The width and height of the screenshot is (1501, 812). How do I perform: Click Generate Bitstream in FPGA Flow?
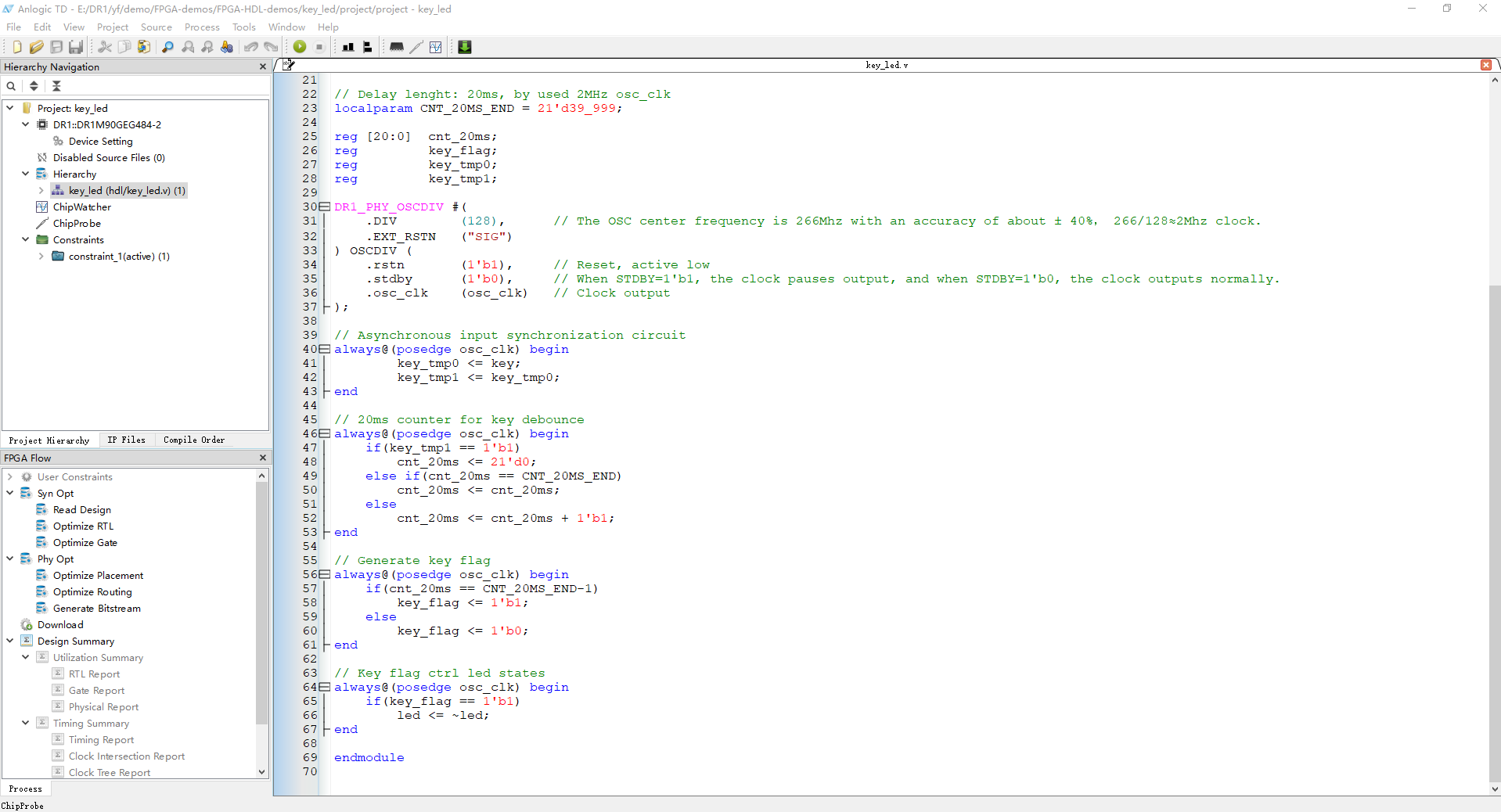pos(97,608)
